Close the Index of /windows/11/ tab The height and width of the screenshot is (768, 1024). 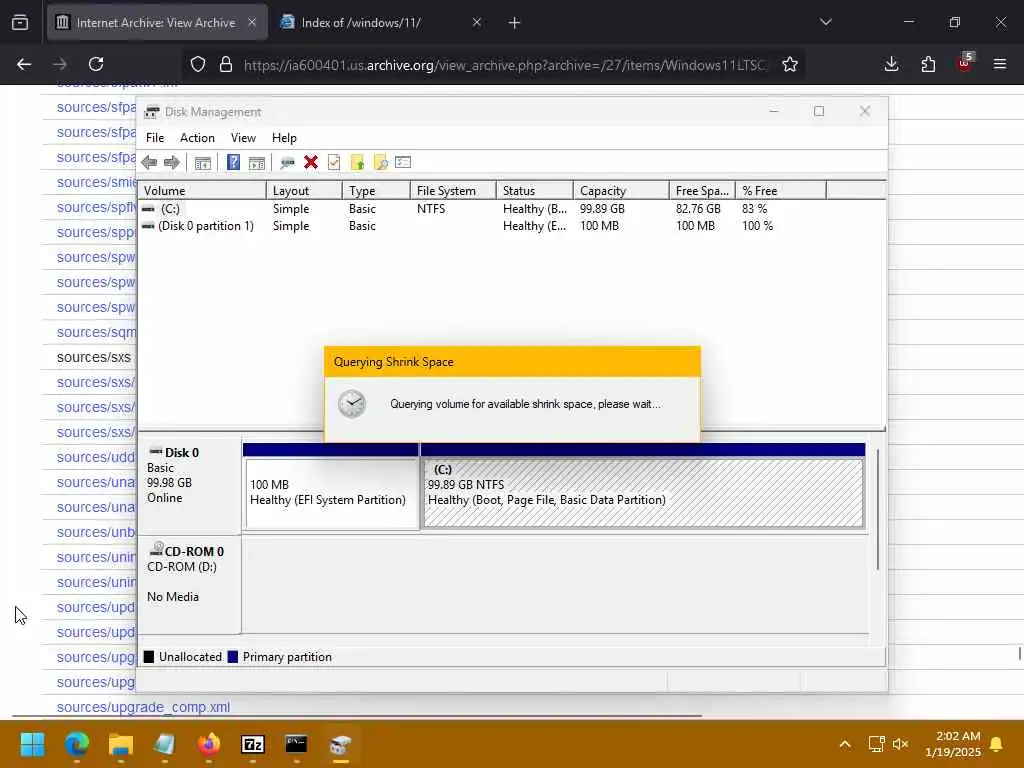[477, 22]
